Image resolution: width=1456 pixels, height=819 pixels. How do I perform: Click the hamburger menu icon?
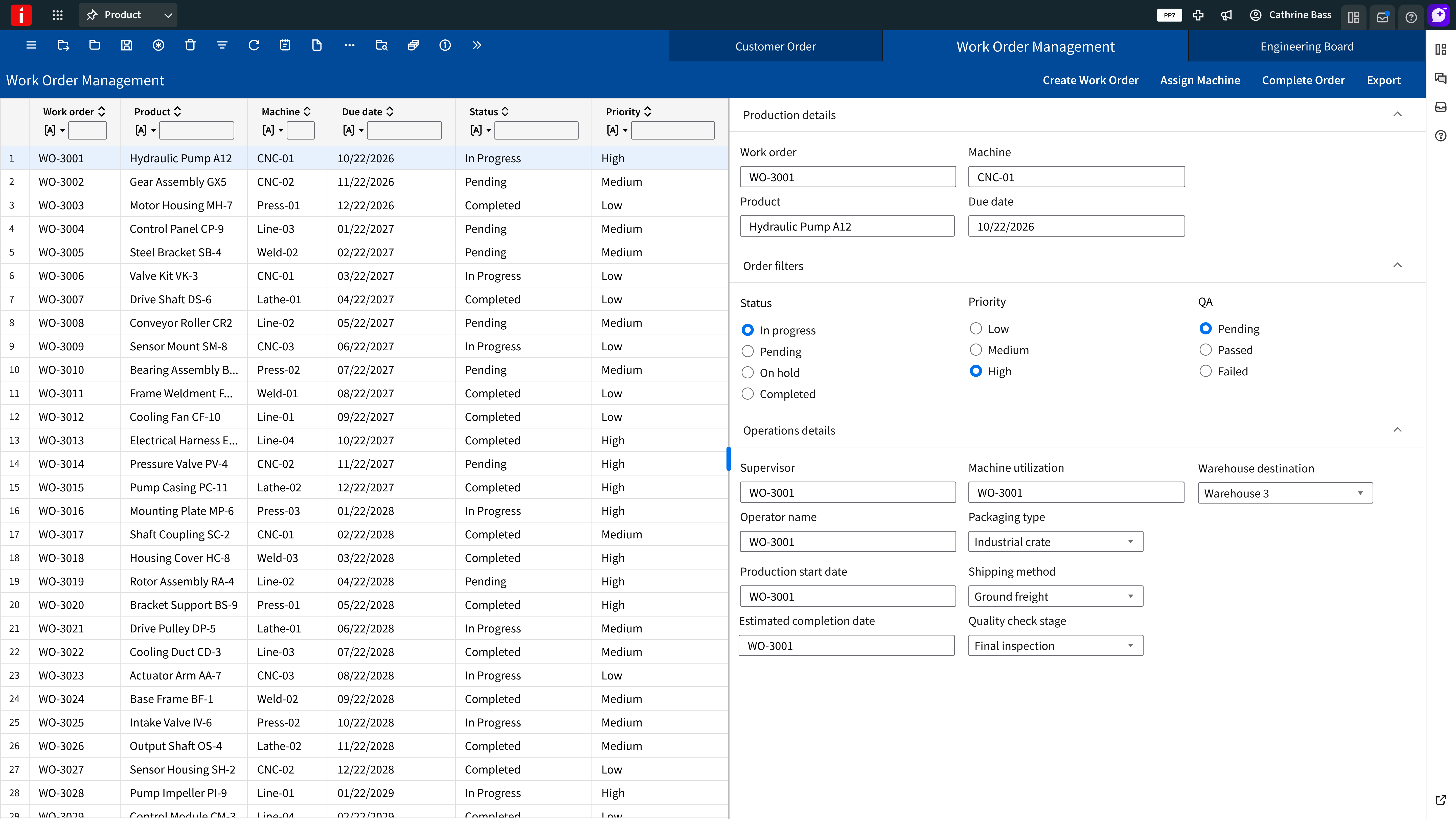(31, 45)
